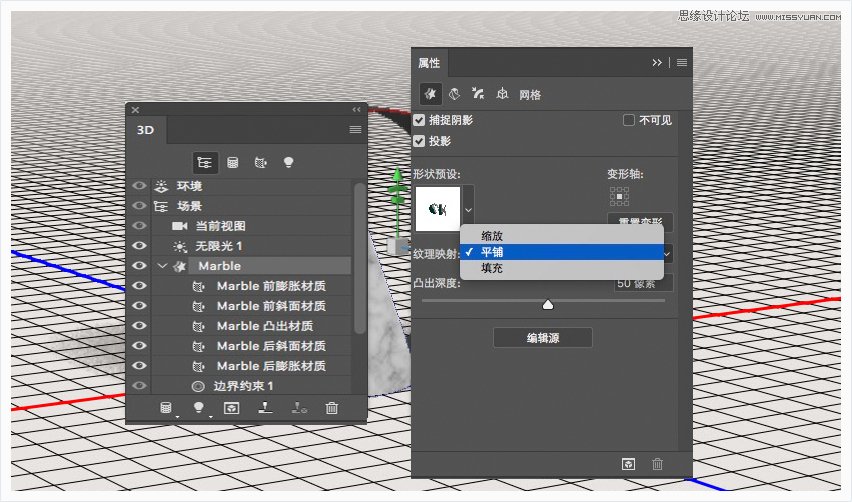The height and width of the screenshot is (502, 852).
Task: Click move object to ground plane icon
Action: pyautogui.click(x=265, y=407)
